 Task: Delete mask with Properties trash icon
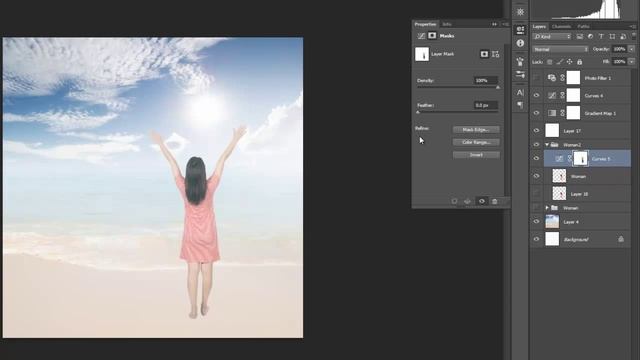[x=495, y=201]
